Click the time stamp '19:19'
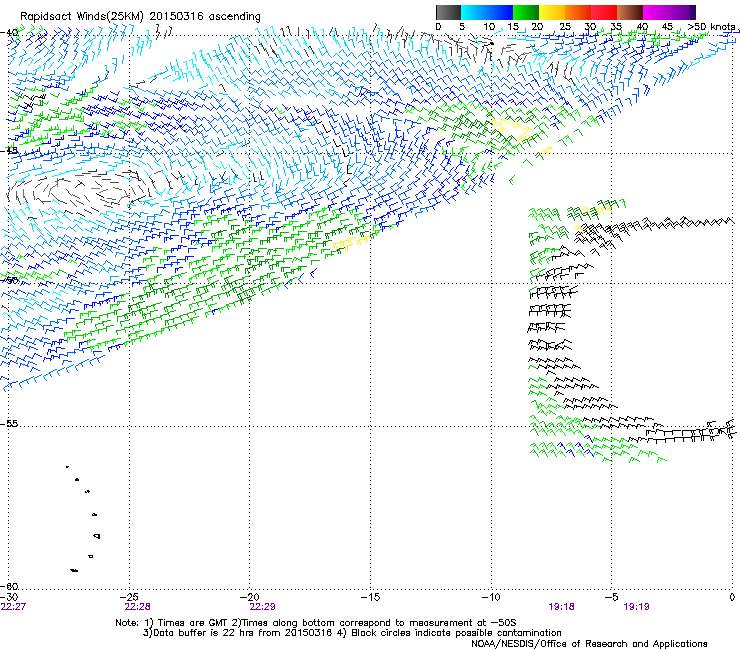The height and width of the screenshot is (650, 740). click(x=636, y=607)
